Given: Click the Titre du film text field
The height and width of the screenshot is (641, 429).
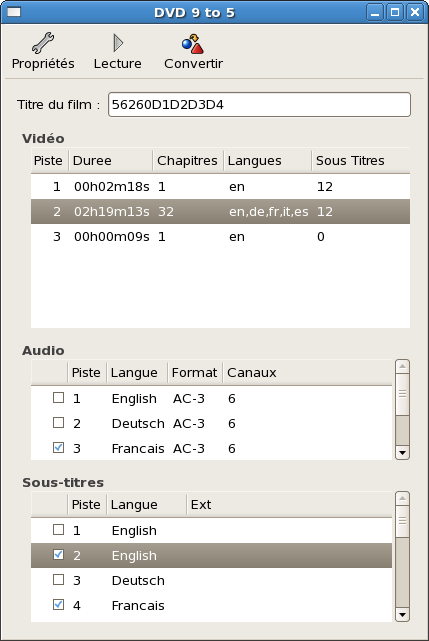Looking at the screenshot, I should (x=259, y=105).
